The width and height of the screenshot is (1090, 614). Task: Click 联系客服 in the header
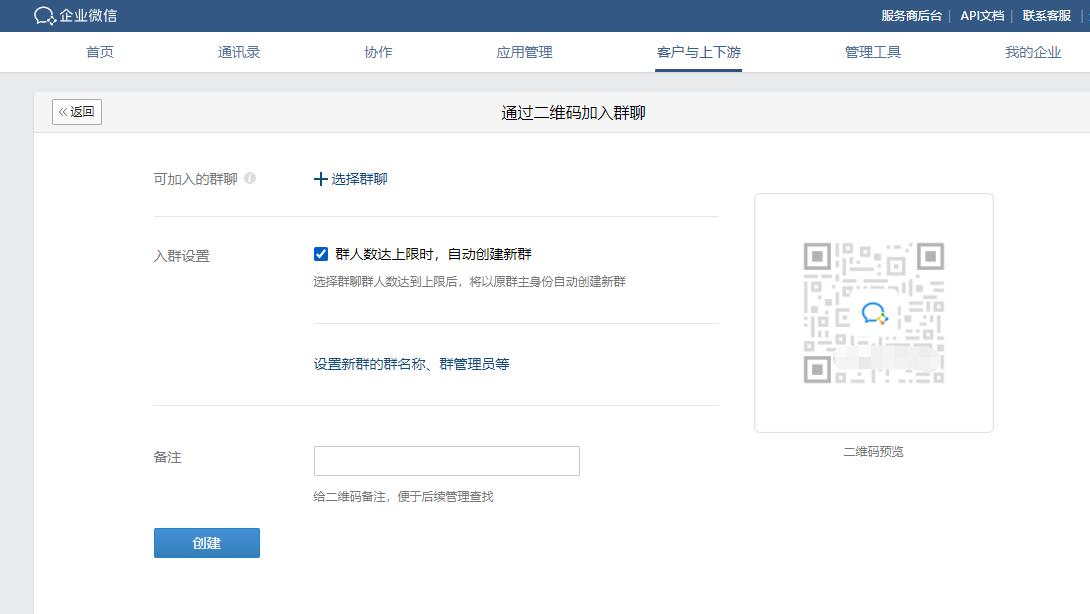click(x=1047, y=15)
